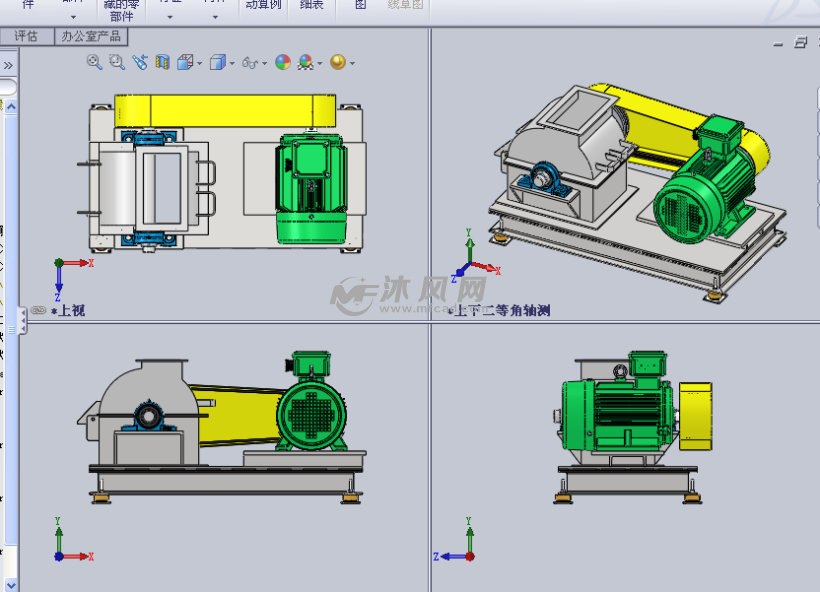This screenshot has width=820, height=592.
Task: Toggle Hide/Show Items with the glasses icon
Action: coord(249,61)
